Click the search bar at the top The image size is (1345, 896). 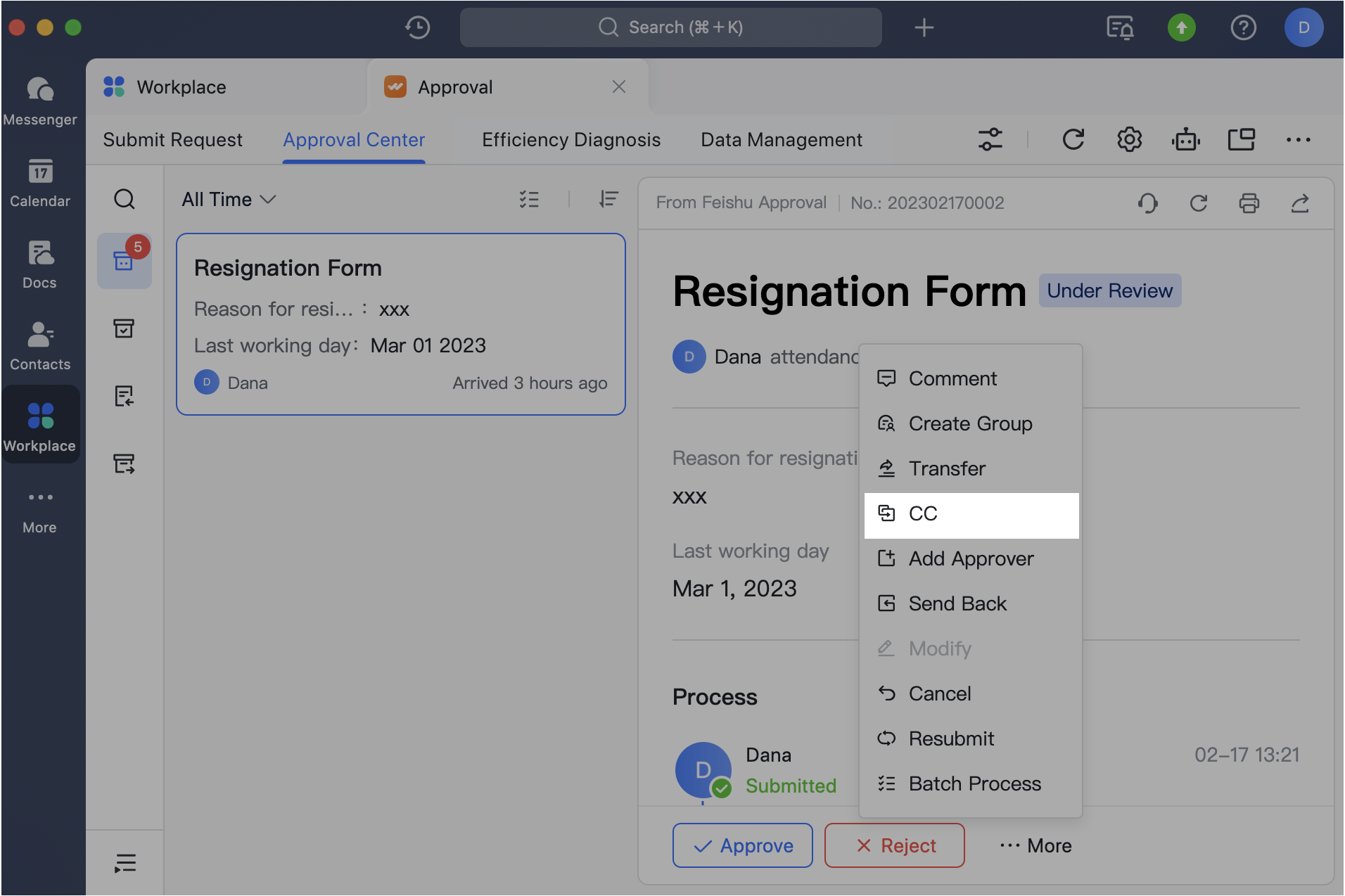click(670, 27)
